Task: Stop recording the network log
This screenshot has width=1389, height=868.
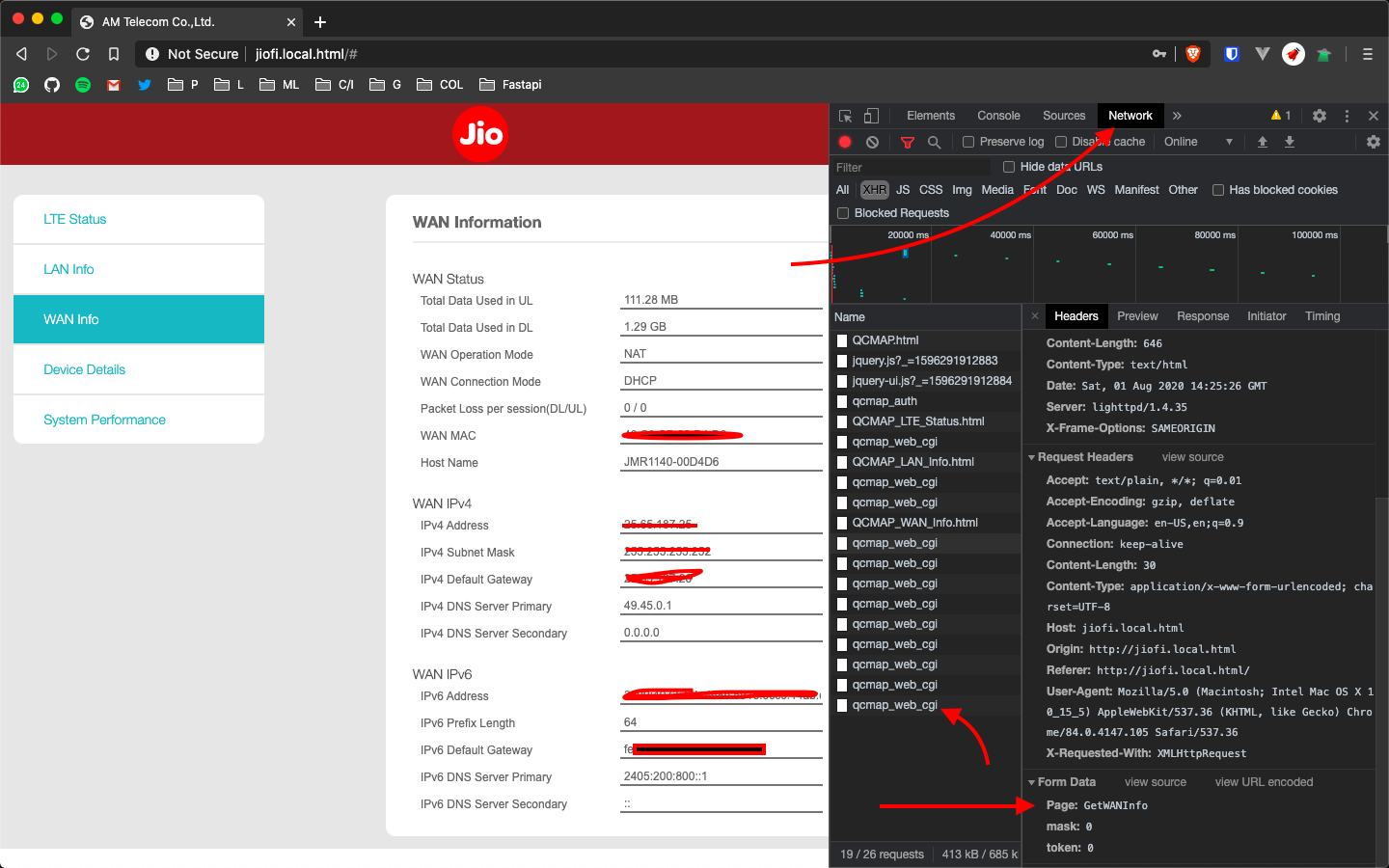Action: pyautogui.click(x=845, y=142)
